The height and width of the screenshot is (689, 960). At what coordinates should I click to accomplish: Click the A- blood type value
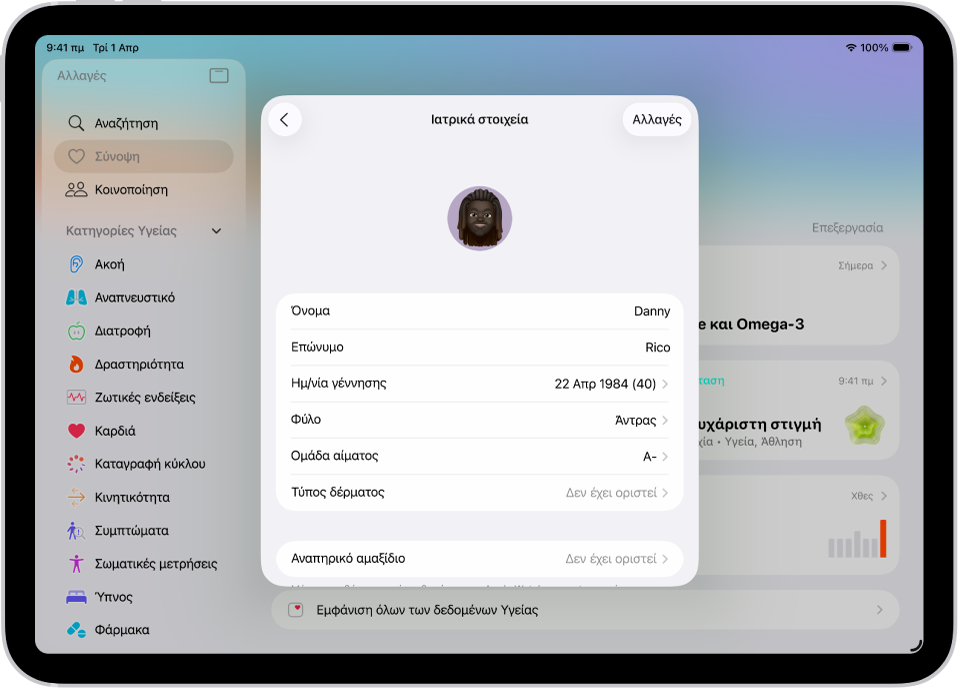[650, 456]
